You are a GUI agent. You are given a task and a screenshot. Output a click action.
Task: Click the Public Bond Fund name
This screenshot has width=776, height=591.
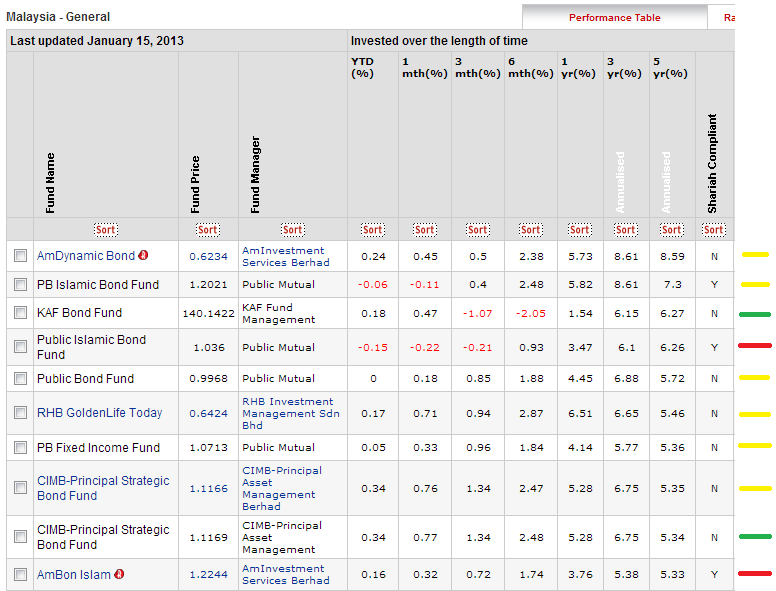[x=85, y=379]
